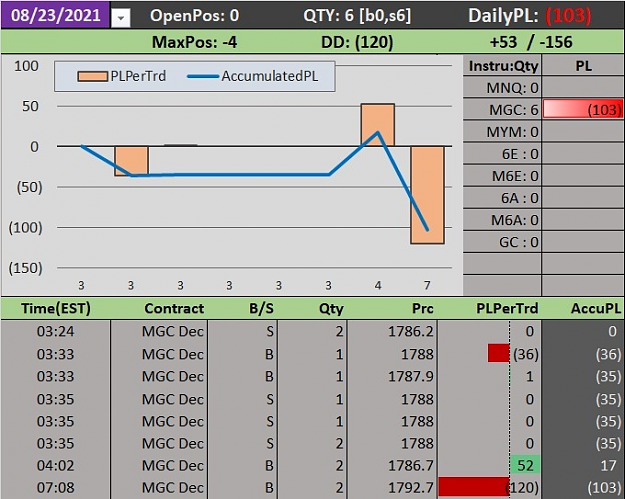This screenshot has width=625, height=499.
Task: Select the DD: (120) cell
Action: click(x=357, y=42)
